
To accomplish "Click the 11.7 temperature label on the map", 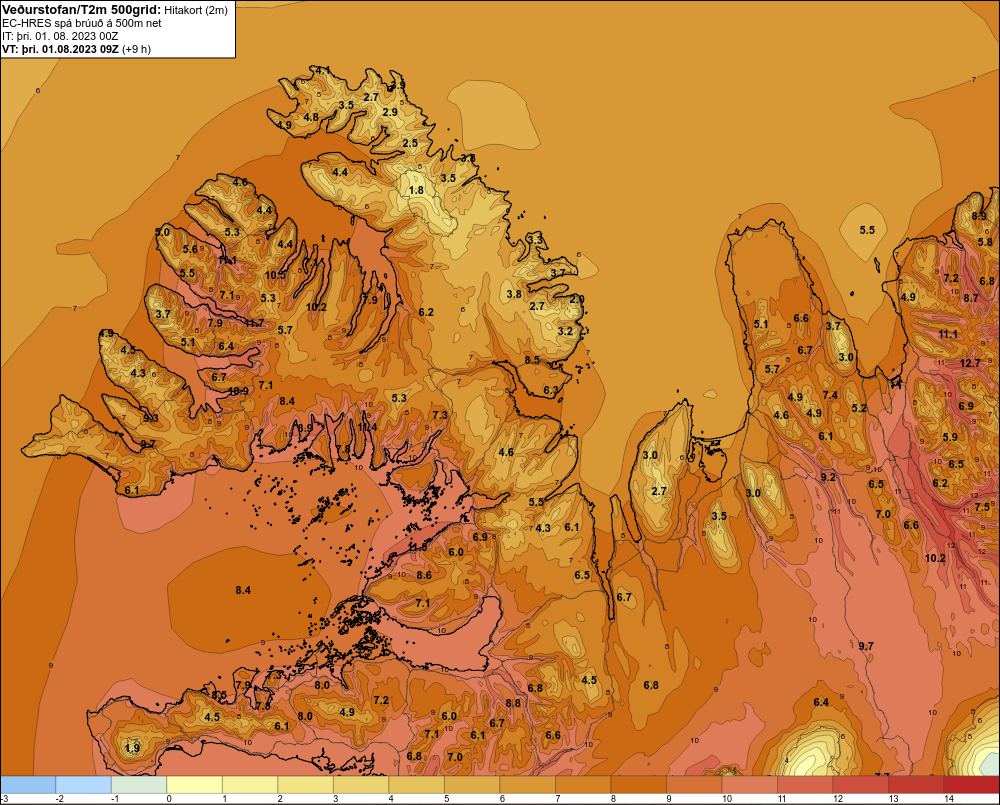I will pos(254,323).
